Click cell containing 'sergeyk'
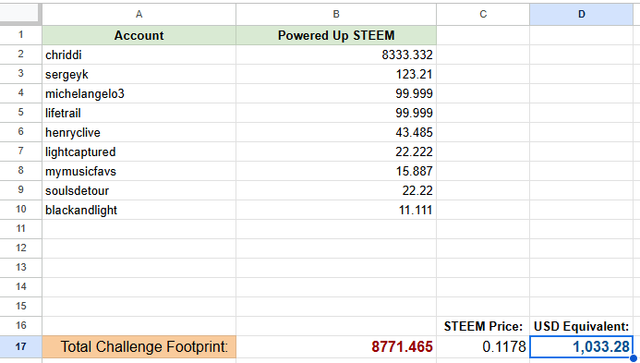Image resolution: width=640 pixels, height=363 pixels. 139,74
